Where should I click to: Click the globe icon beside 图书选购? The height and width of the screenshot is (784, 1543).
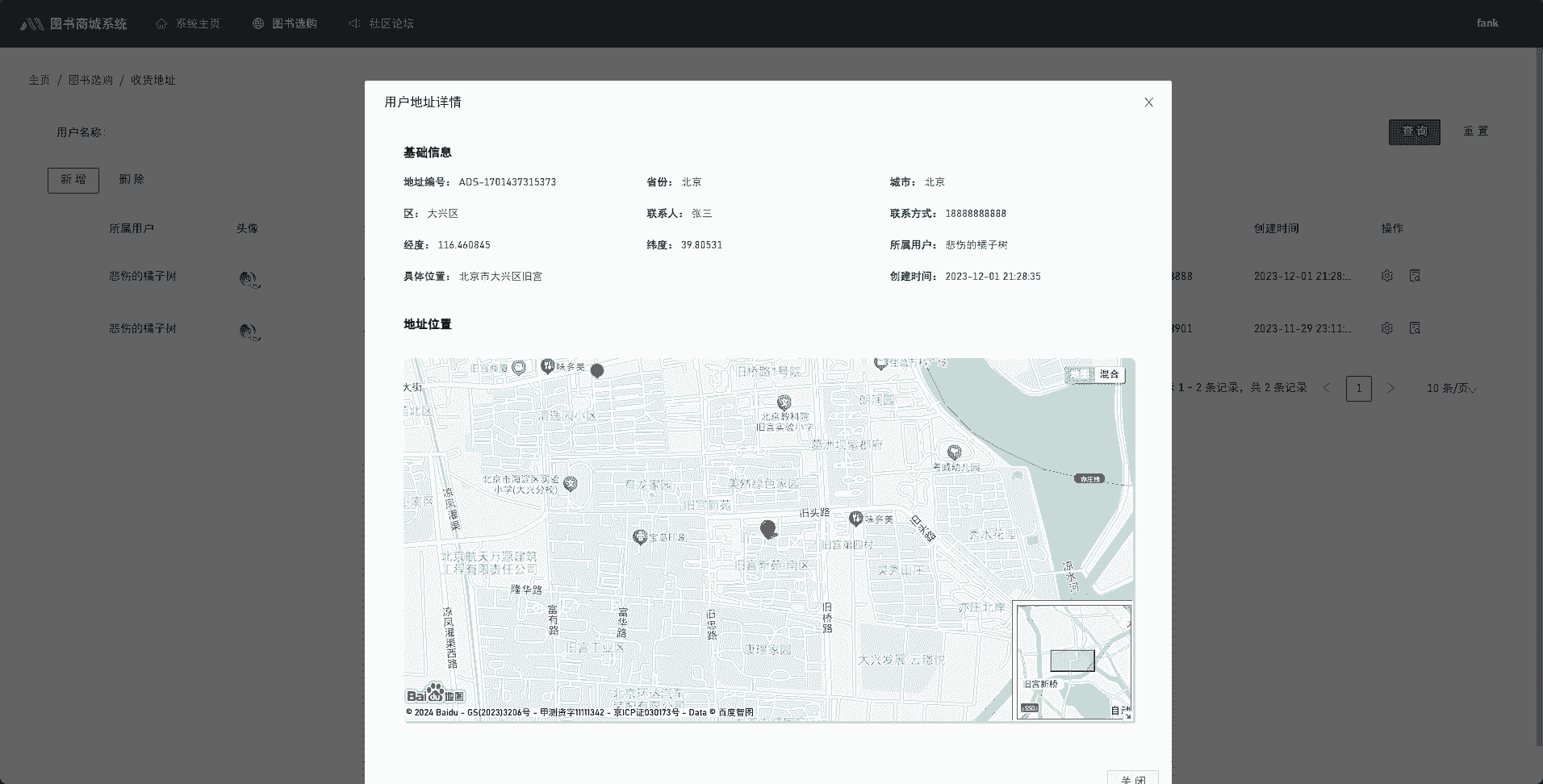pyautogui.click(x=257, y=23)
